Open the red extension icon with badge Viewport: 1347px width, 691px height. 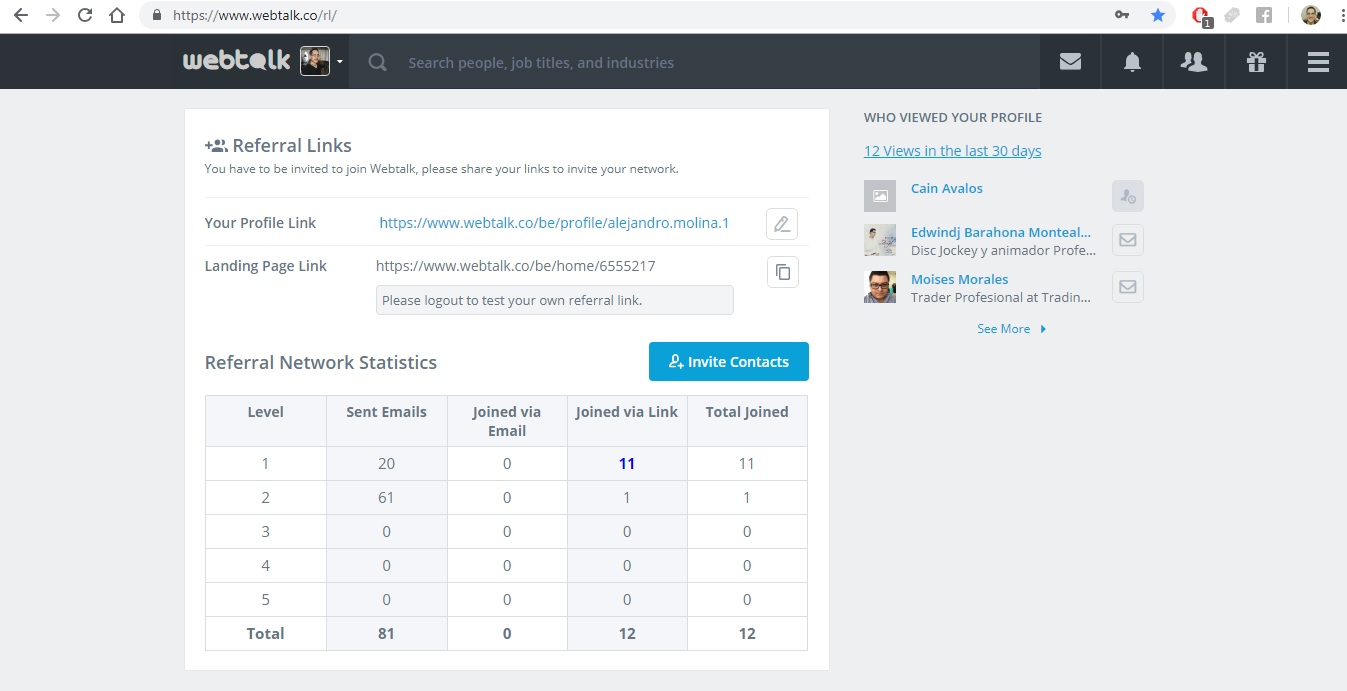click(x=1201, y=16)
